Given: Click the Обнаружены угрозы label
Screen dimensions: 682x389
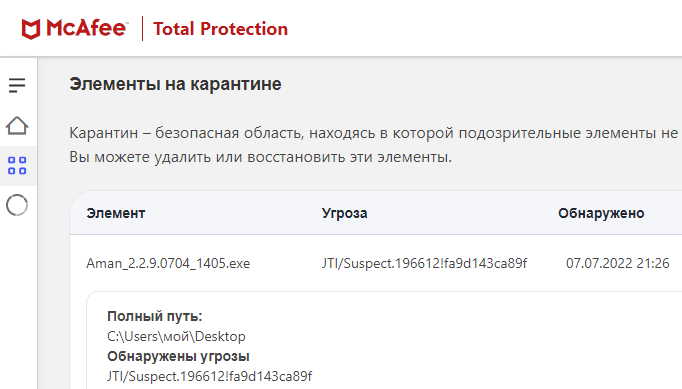Looking at the screenshot, I should [178, 356].
